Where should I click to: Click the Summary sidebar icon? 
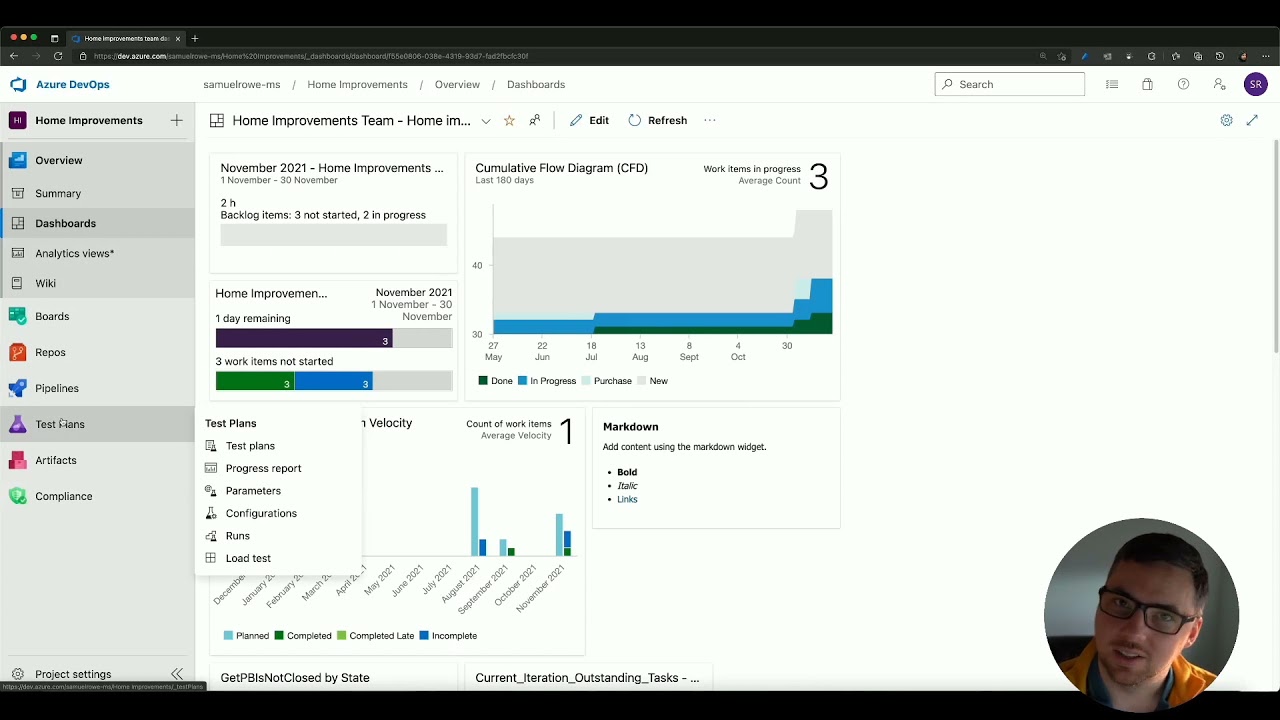point(18,193)
